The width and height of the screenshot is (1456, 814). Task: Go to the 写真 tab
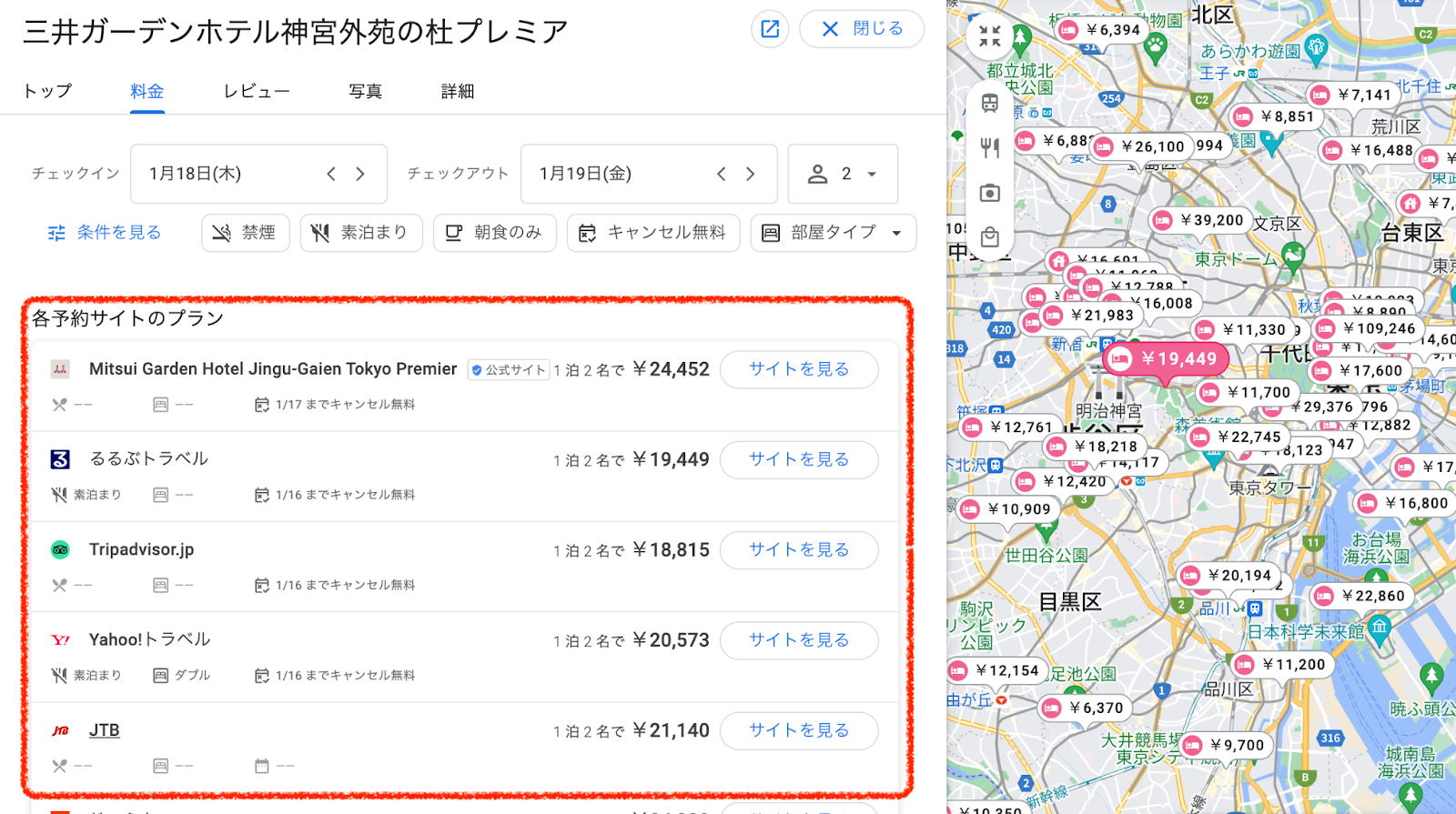[x=366, y=91]
